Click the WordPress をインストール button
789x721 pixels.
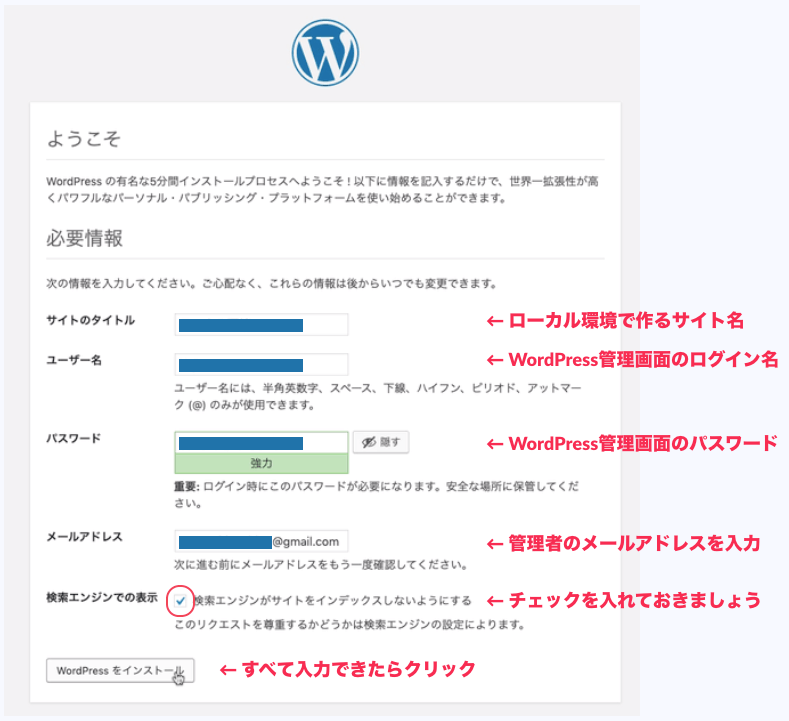pos(120,670)
